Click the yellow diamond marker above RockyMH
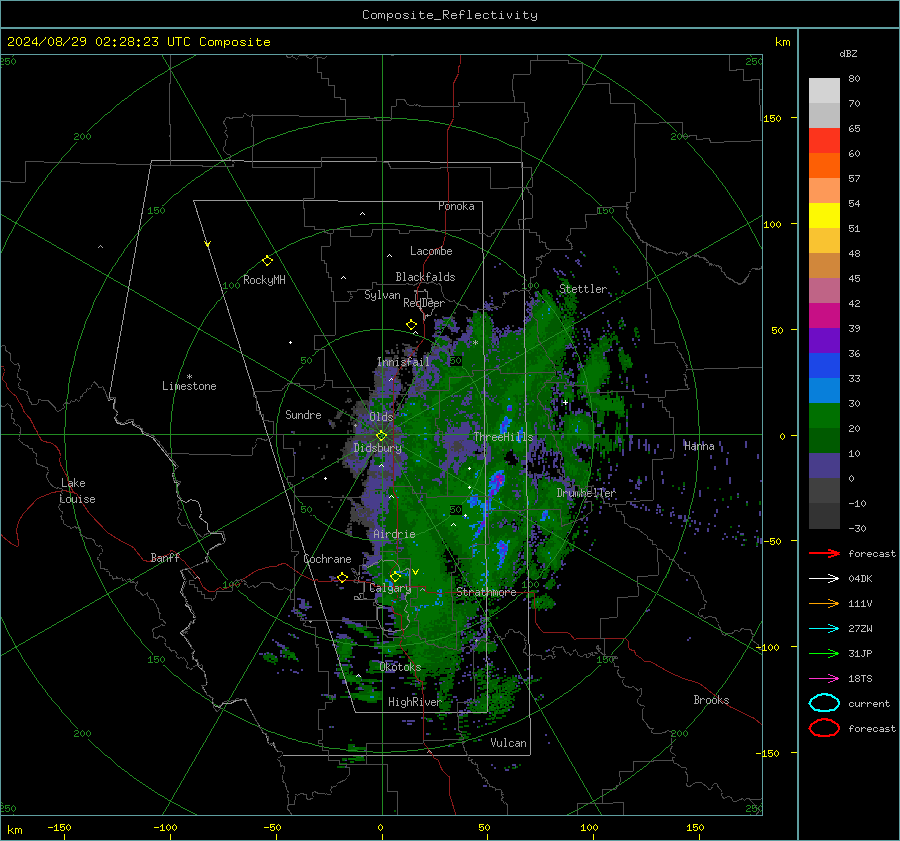The width and height of the screenshot is (900, 841). click(267, 261)
